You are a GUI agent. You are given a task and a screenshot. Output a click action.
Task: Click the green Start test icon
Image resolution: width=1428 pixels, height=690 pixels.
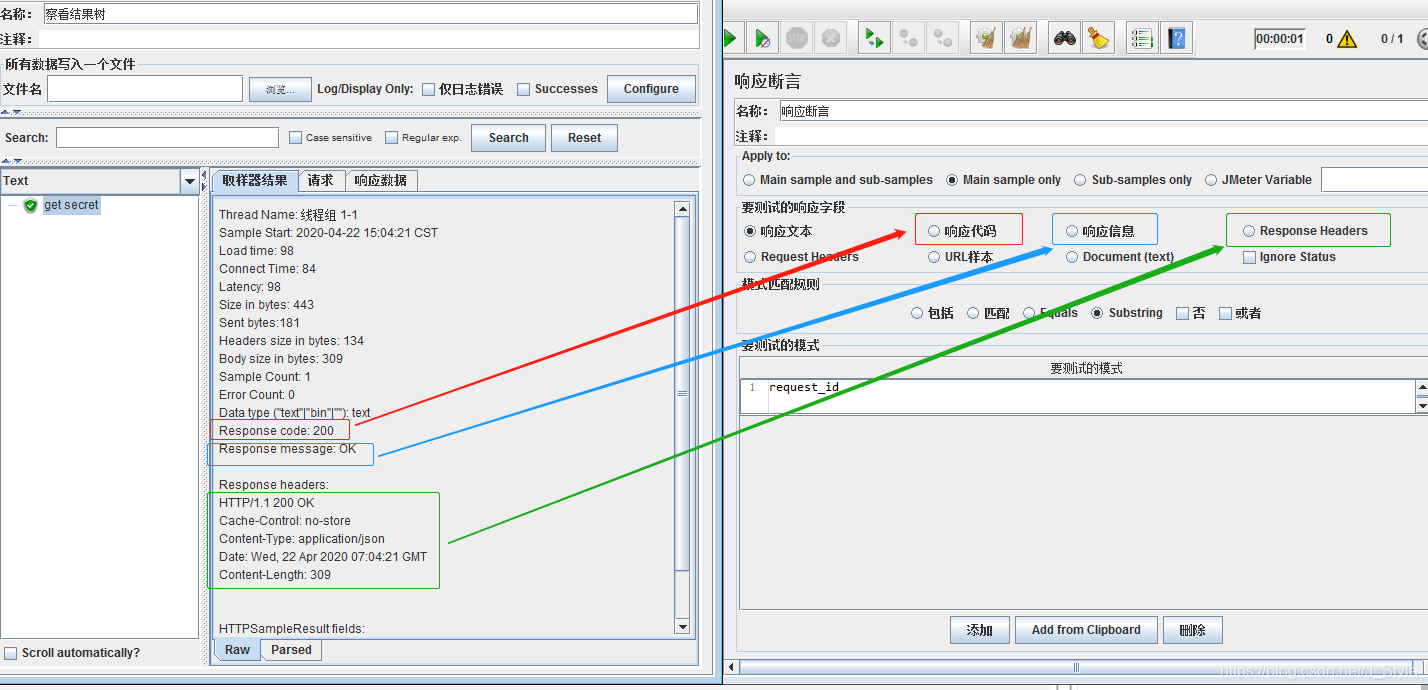click(x=730, y=38)
